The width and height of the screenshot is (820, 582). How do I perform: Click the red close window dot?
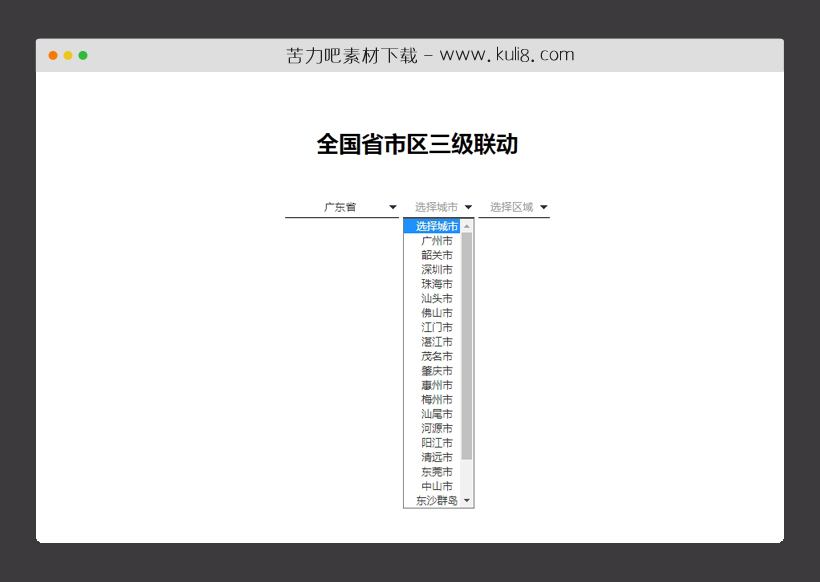click(52, 55)
